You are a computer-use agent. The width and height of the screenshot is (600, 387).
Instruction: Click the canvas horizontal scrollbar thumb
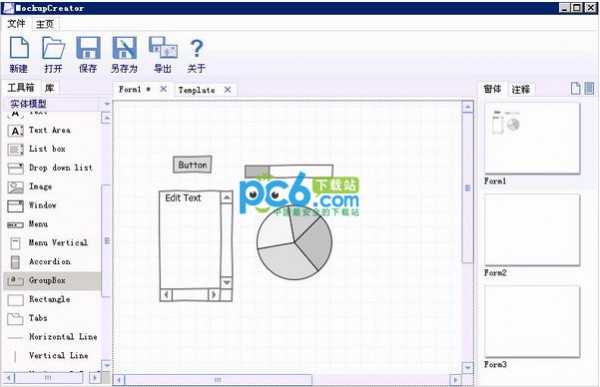218,380
